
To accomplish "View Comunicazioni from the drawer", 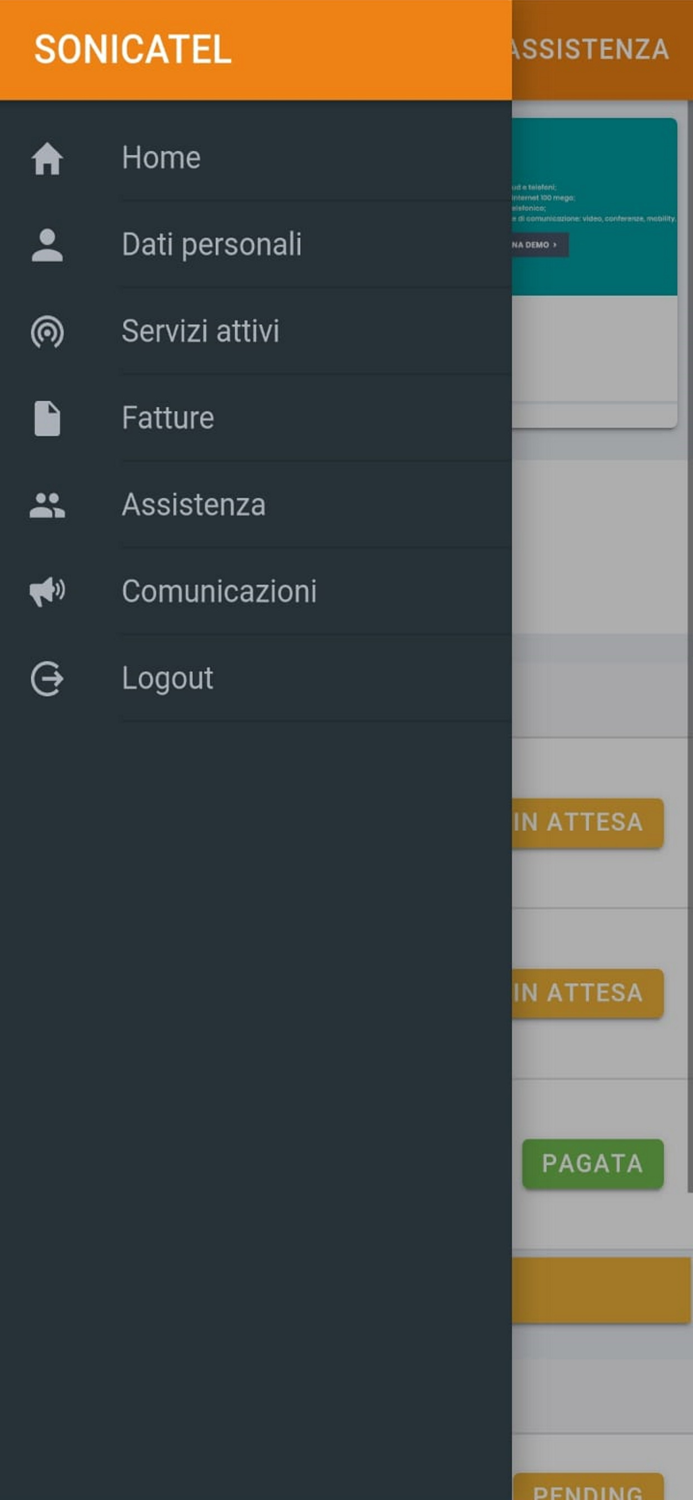I will click(x=219, y=592).
